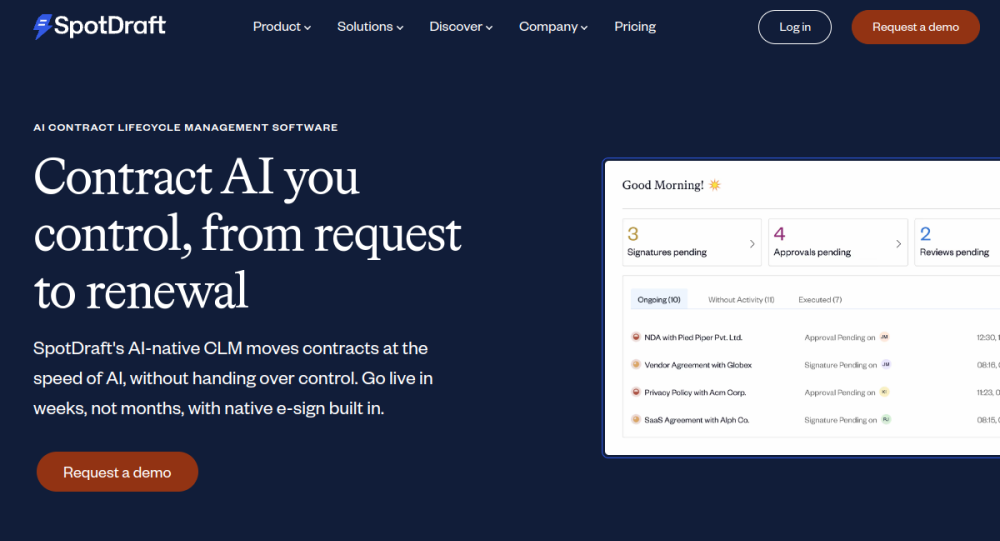
Task: Click status icon for Vendor Agreement with Globex
Action: coord(636,364)
